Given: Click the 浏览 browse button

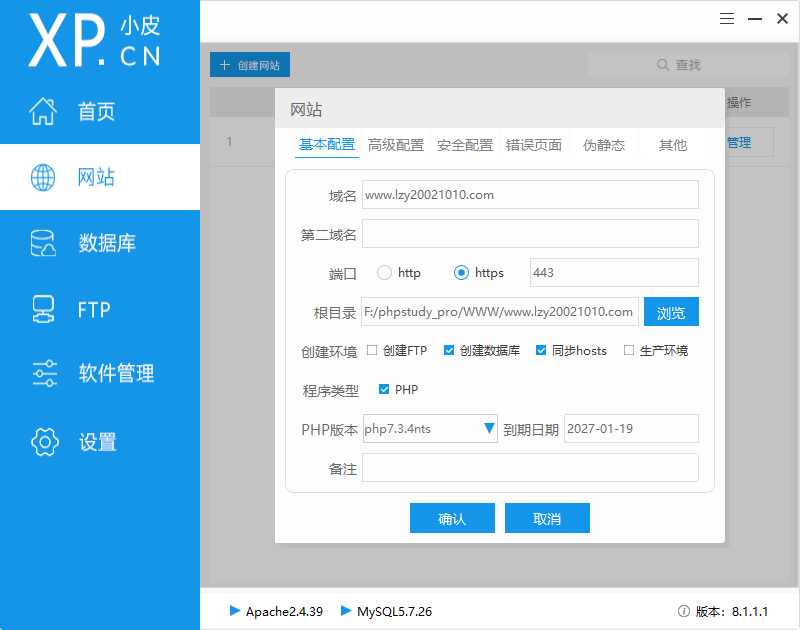Looking at the screenshot, I should point(671,312).
